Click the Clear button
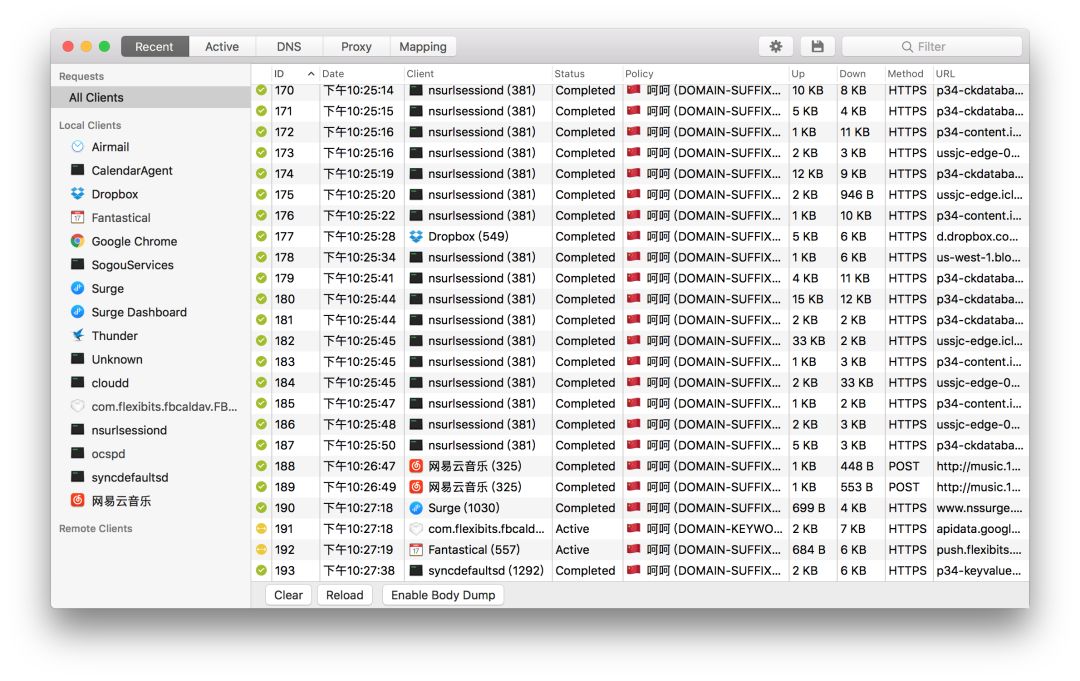The image size is (1080, 681). (x=289, y=595)
